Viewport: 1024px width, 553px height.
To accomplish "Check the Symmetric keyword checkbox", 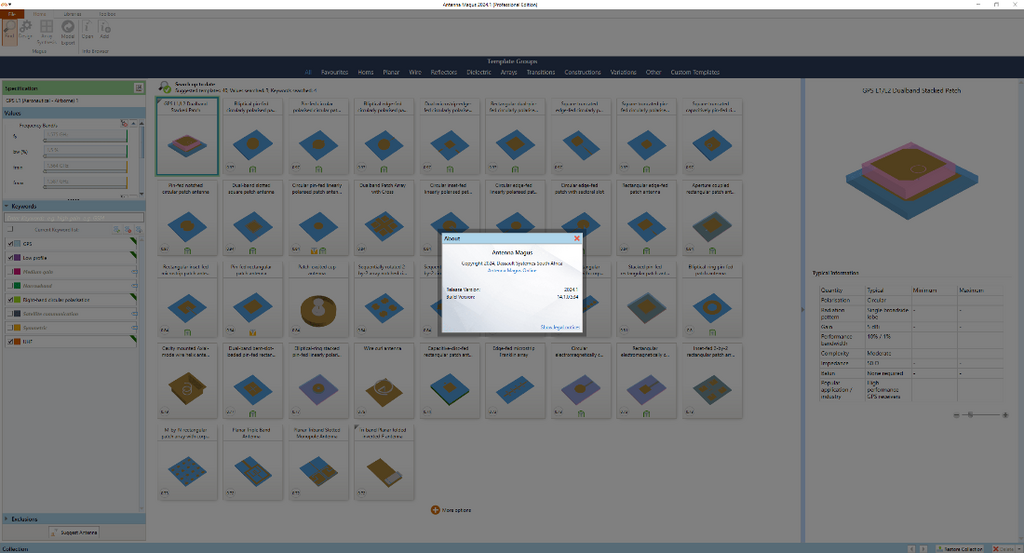I will (10, 328).
